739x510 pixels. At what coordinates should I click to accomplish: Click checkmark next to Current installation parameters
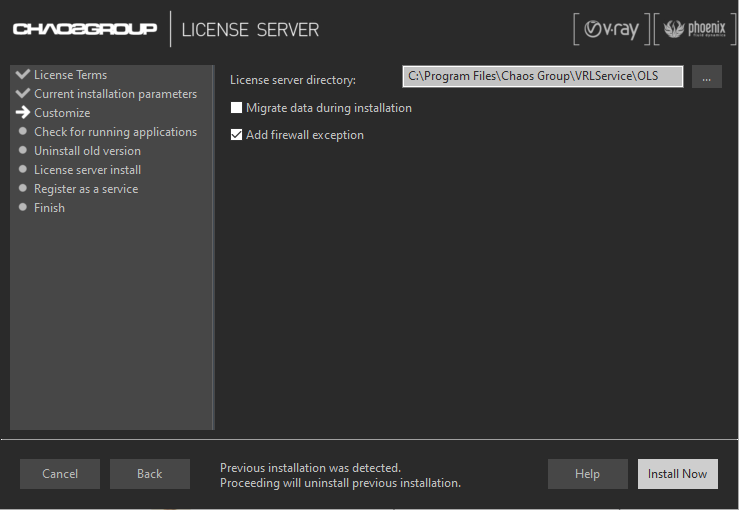[x=23, y=93]
